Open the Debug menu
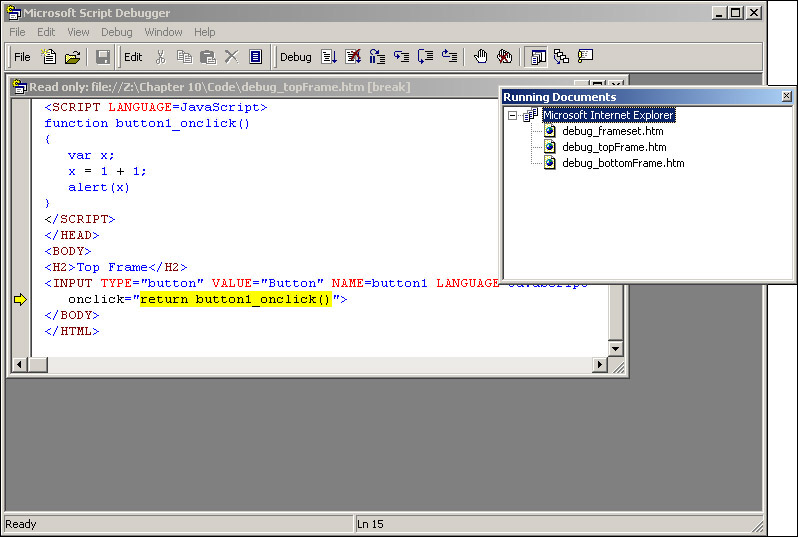The image size is (798, 537). [116, 32]
